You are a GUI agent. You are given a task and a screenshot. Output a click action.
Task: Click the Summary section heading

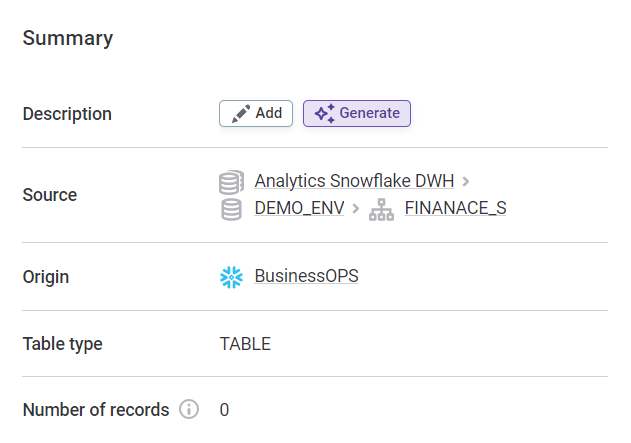(68, 39)
